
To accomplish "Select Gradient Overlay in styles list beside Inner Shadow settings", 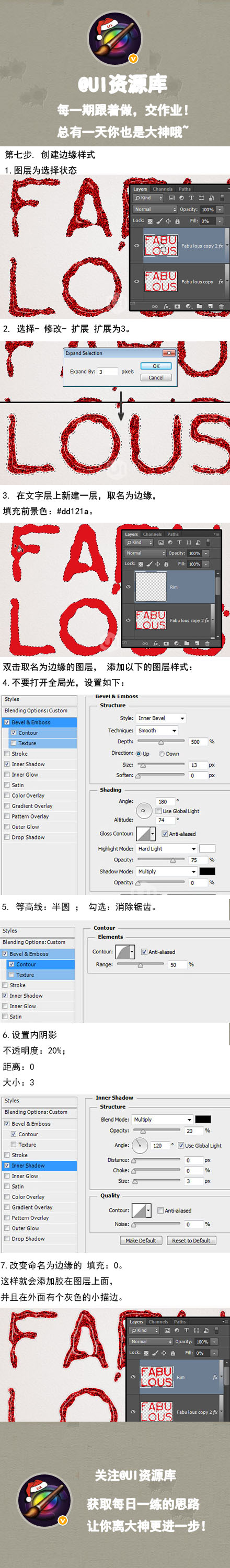I will pos(32,1208).
